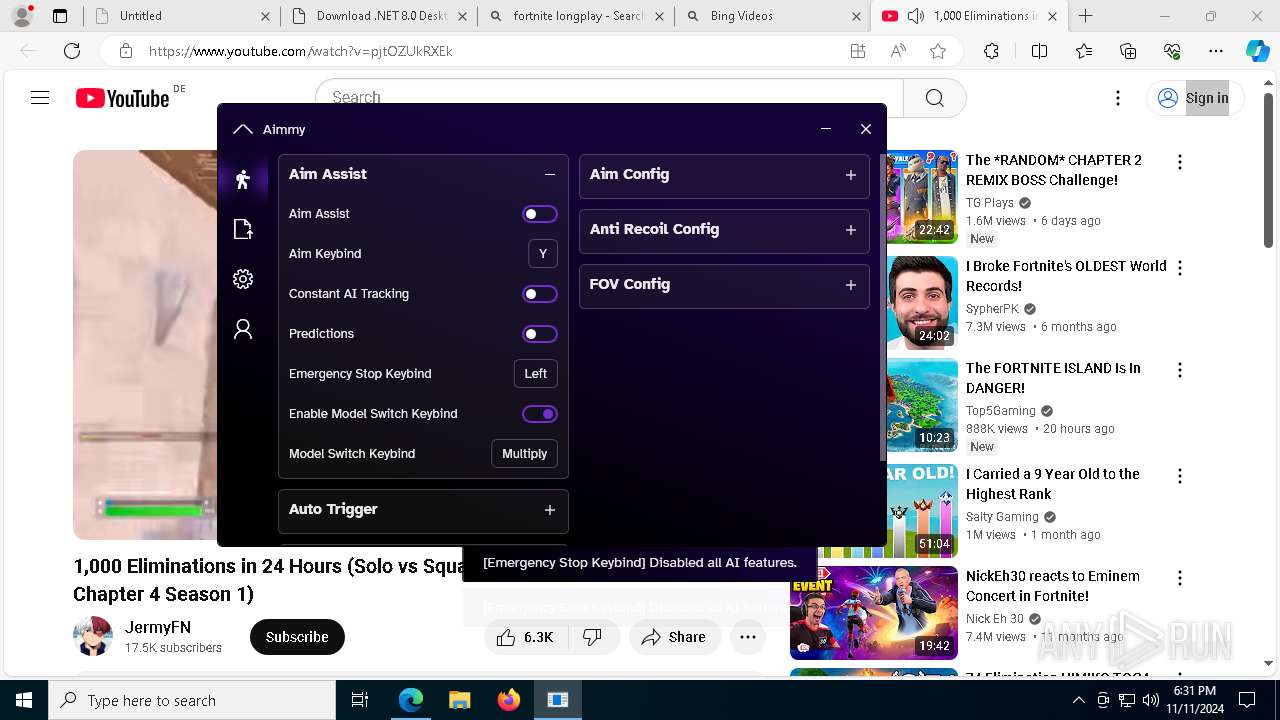
Task: Open Firefox from the taskbar
Action: 508,700
